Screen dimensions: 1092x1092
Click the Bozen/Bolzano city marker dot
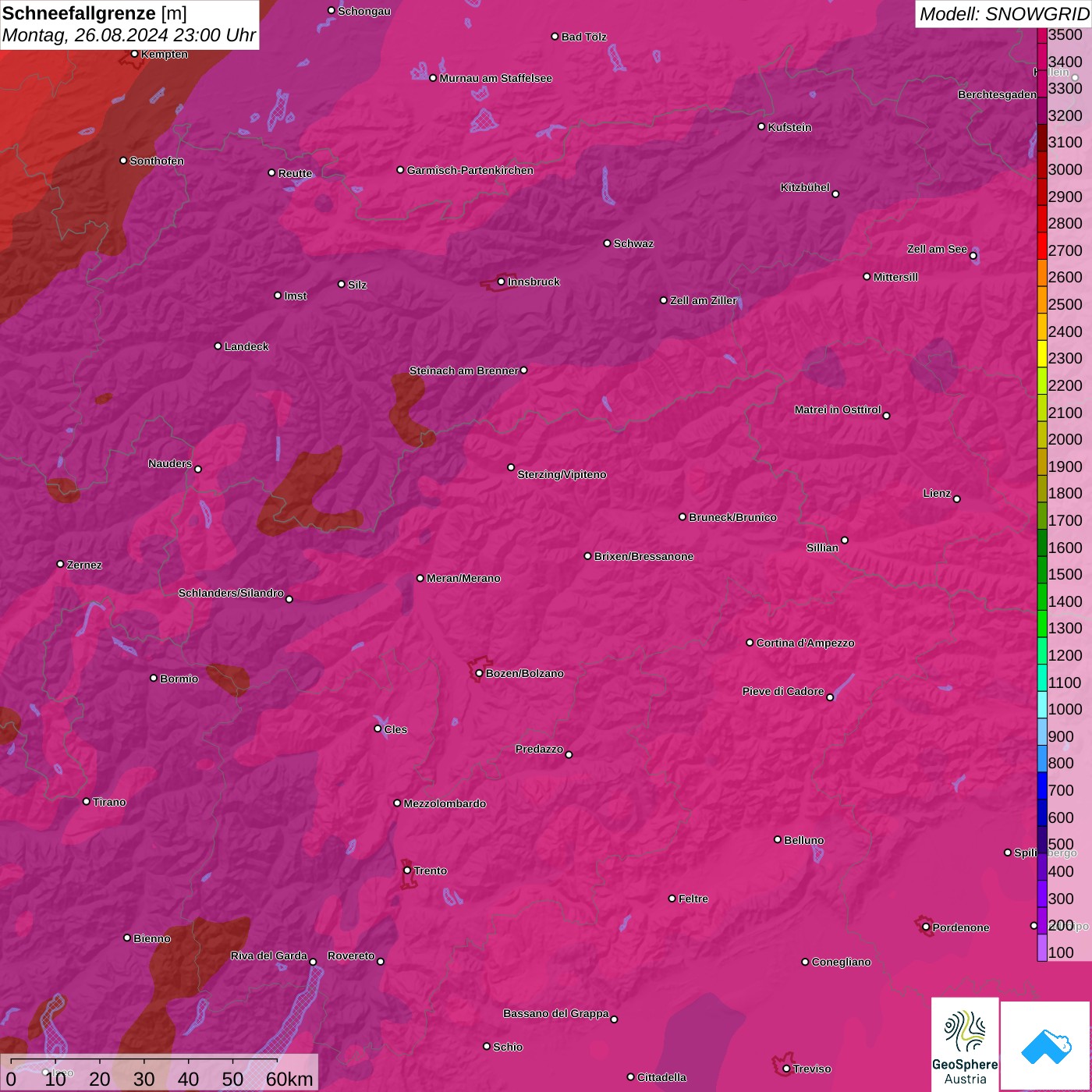point(479,673)
